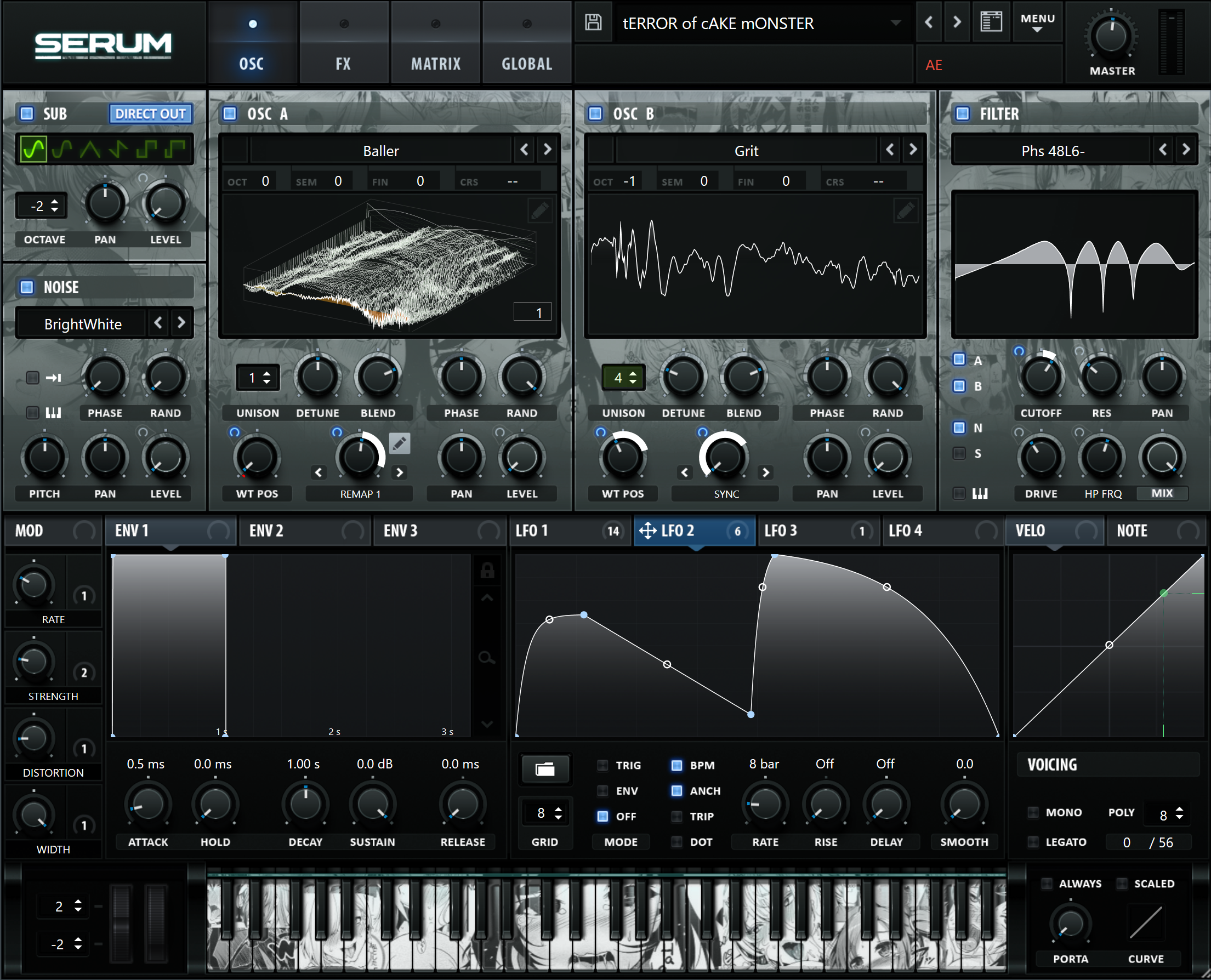Click the portamento curve display
This screenshot has height=980, width=1211.
click(1146, 922)
